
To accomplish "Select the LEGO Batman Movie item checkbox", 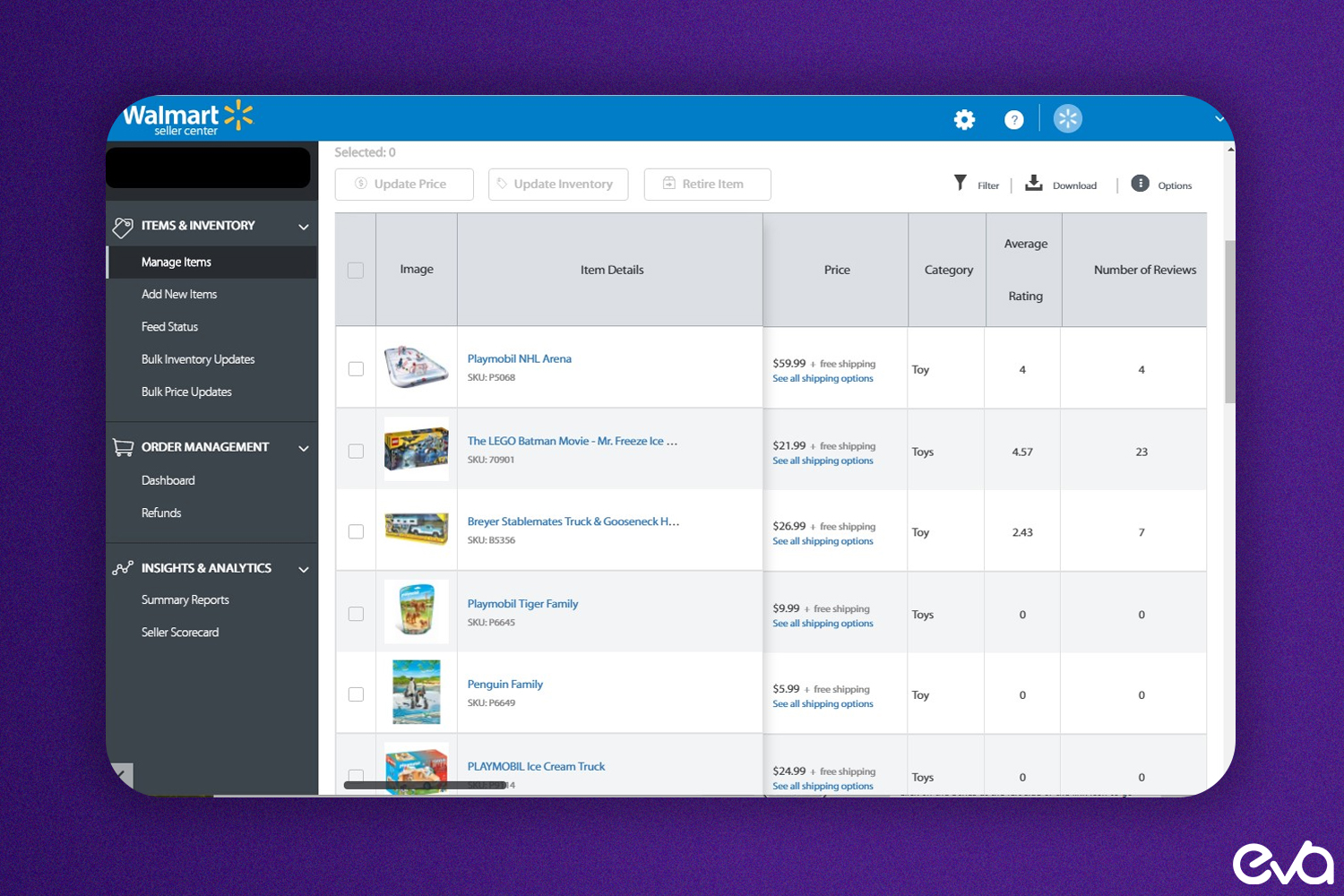I will pos(356,451).
